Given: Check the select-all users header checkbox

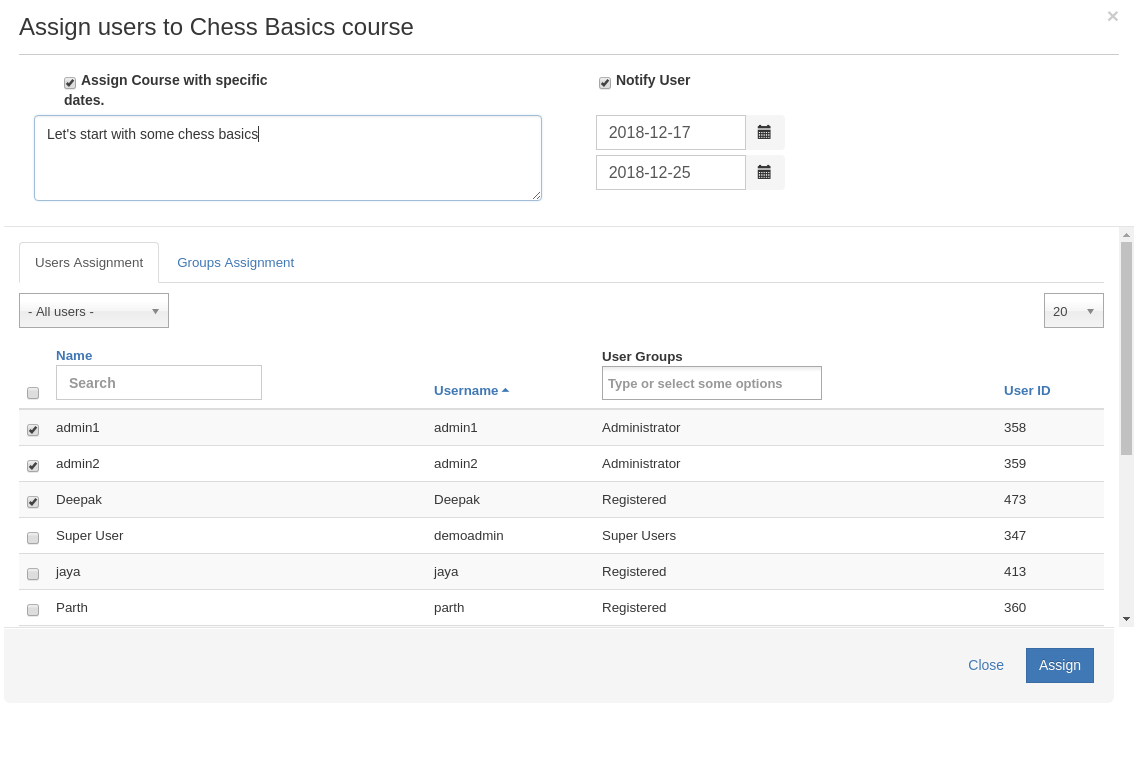Looking at the screenshot, I should pos(33,393).
